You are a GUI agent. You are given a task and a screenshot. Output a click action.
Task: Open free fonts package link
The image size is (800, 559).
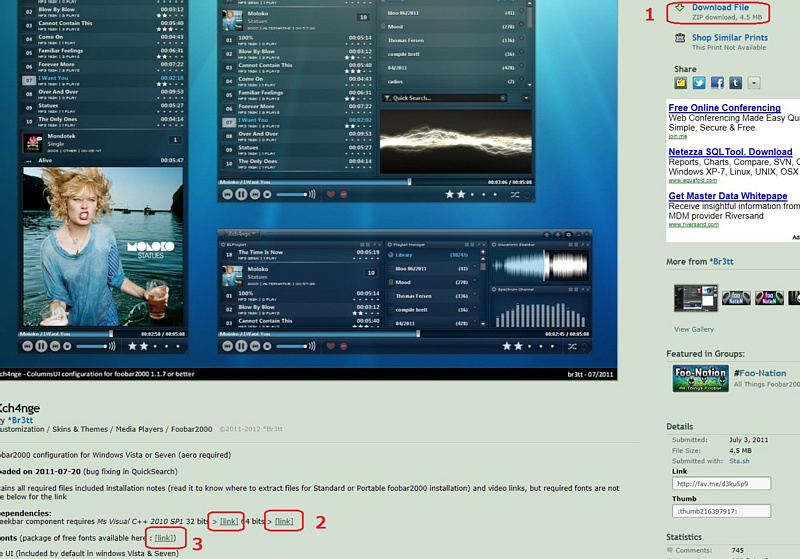(x=165, y=538)
